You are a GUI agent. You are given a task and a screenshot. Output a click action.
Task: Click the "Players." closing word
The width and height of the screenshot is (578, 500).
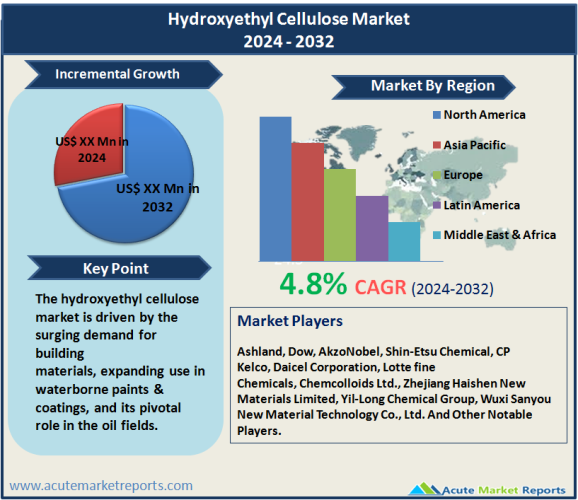(259, 431)
